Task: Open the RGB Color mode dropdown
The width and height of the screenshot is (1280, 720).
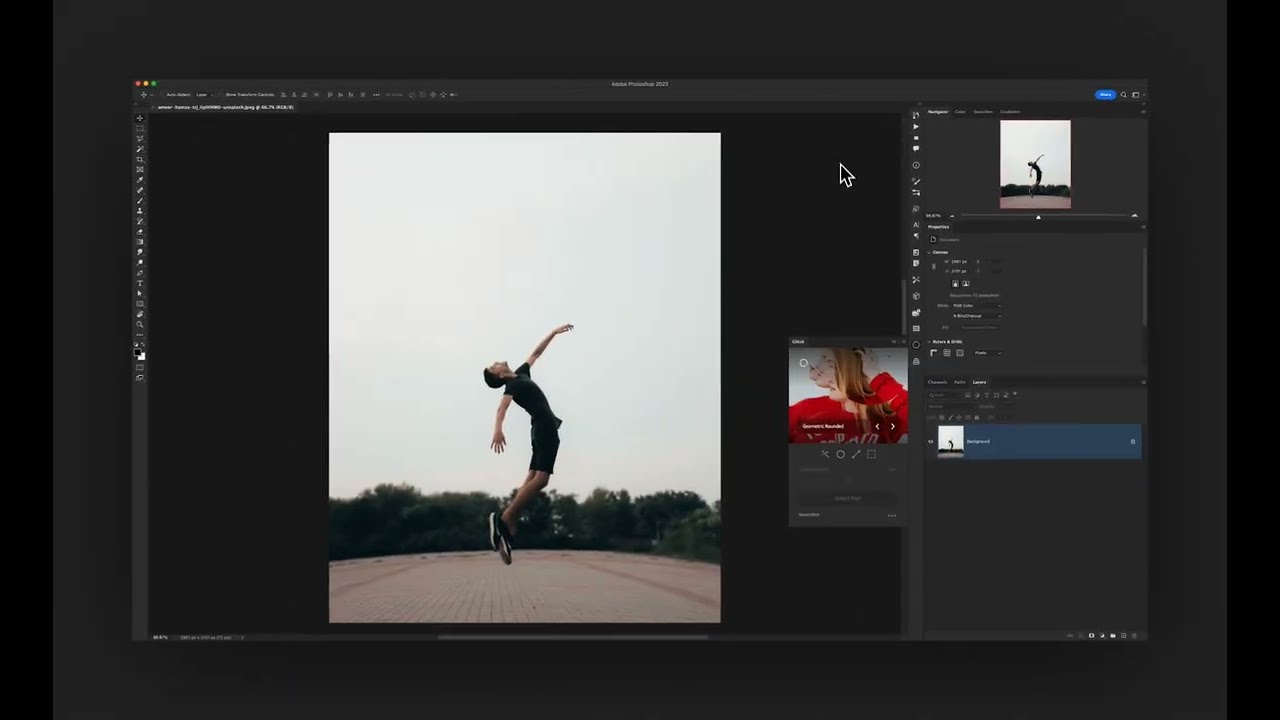Action: (x=975, y=306)
